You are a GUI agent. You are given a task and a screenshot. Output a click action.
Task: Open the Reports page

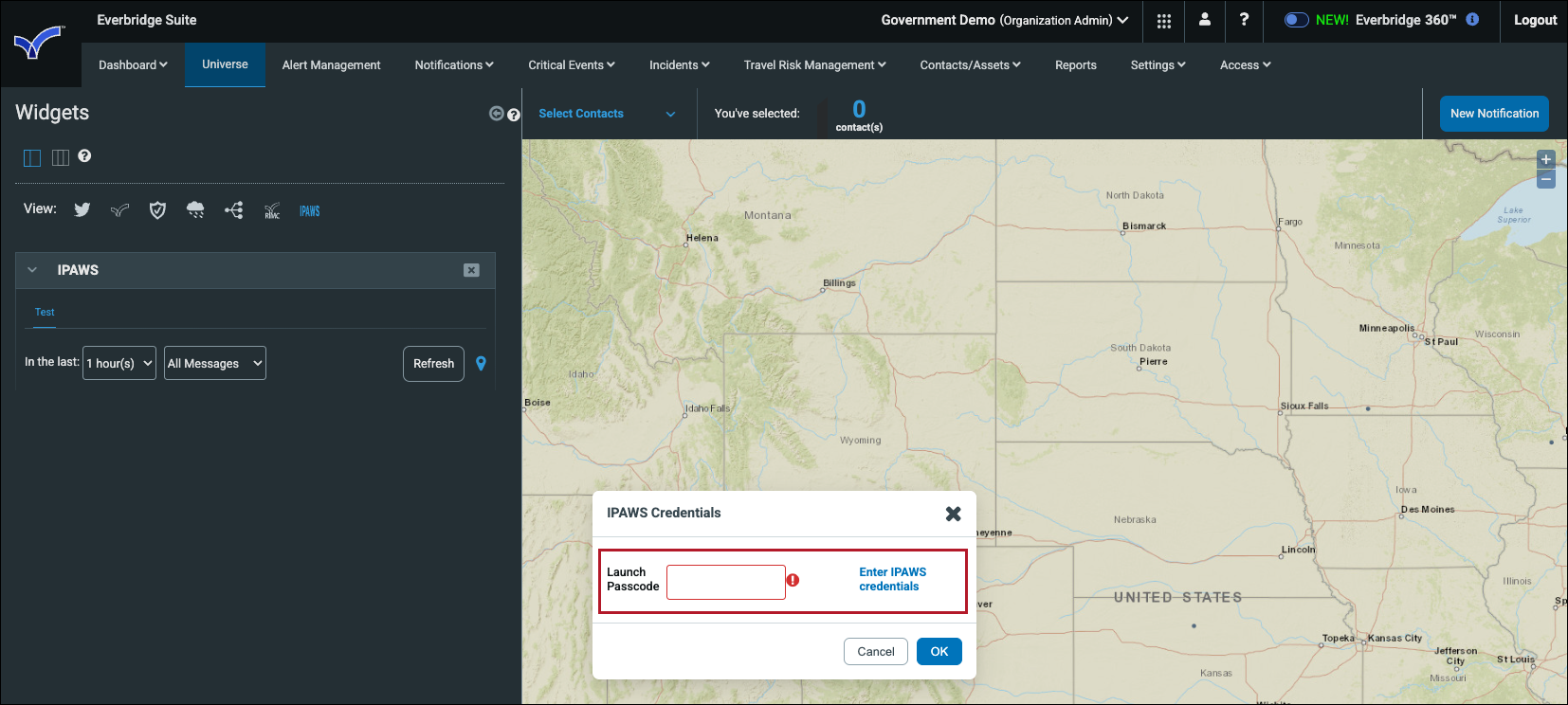click(x=1076, y=65)
